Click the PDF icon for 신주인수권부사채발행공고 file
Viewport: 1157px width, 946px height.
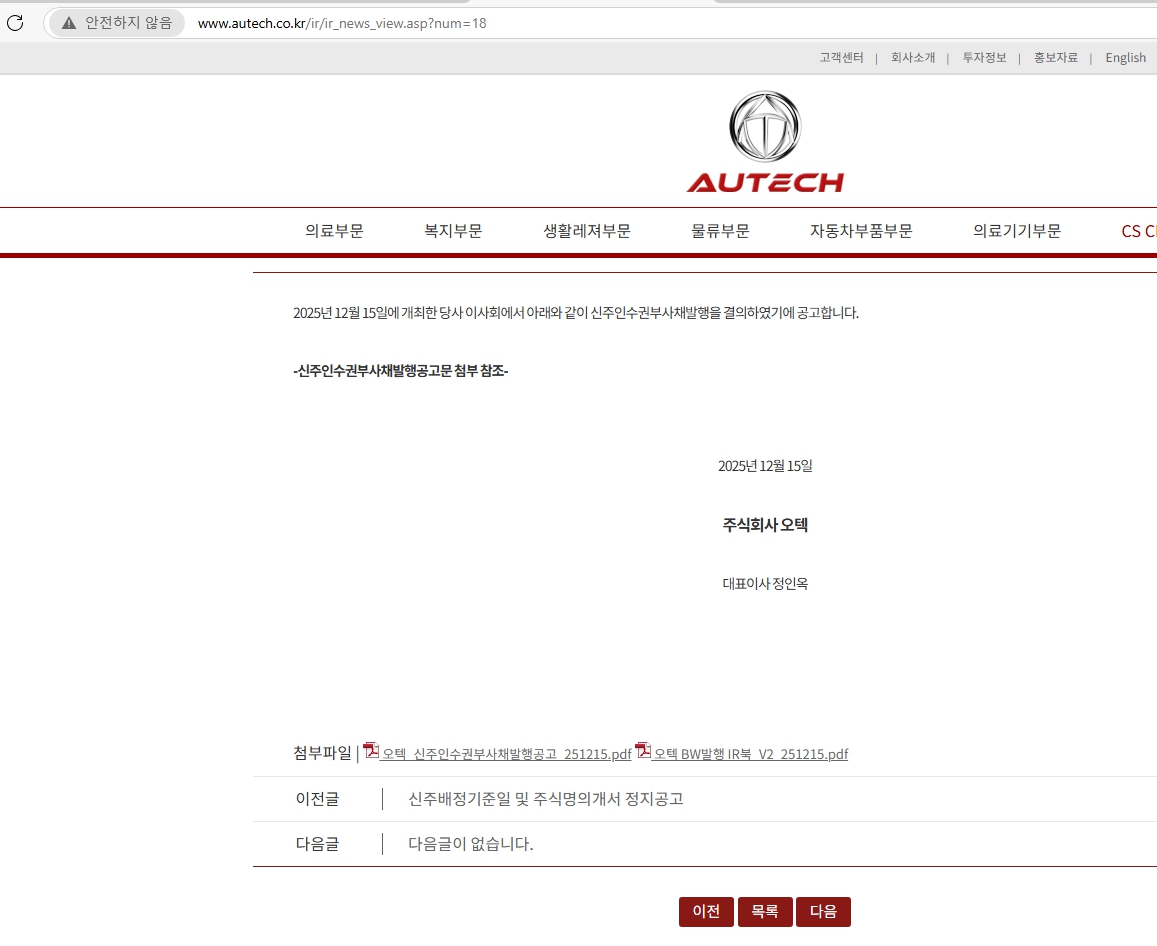click(x=371, y=750)
